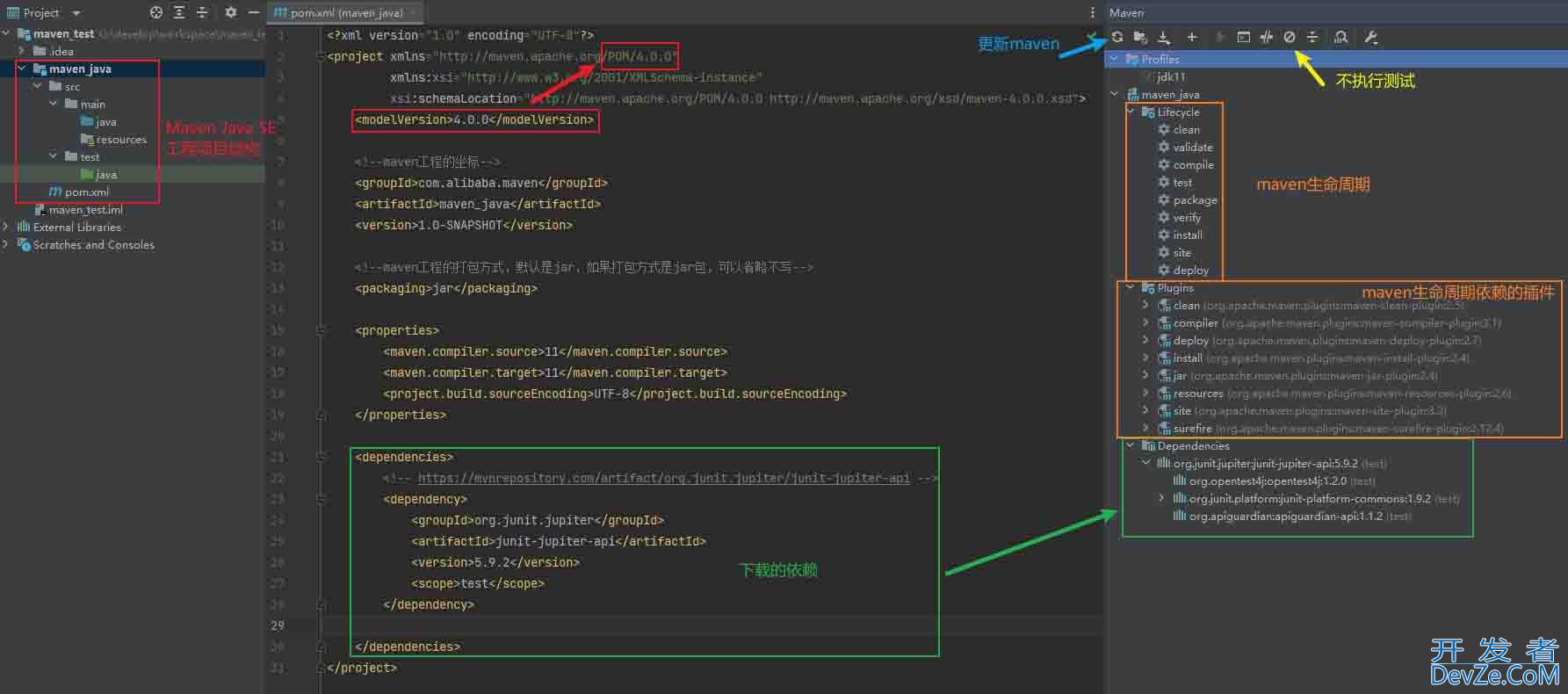Open pom.xml in Project tree
This screenshot has width=1568, height=694.
coord(79,192)
